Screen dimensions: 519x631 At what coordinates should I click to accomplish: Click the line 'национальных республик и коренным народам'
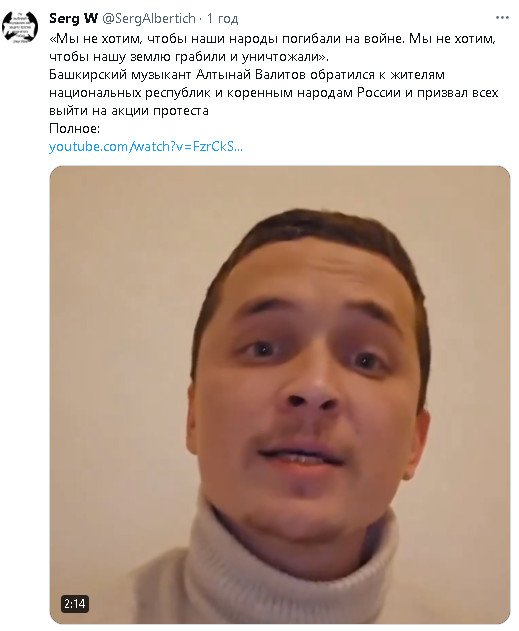[201, 93]
